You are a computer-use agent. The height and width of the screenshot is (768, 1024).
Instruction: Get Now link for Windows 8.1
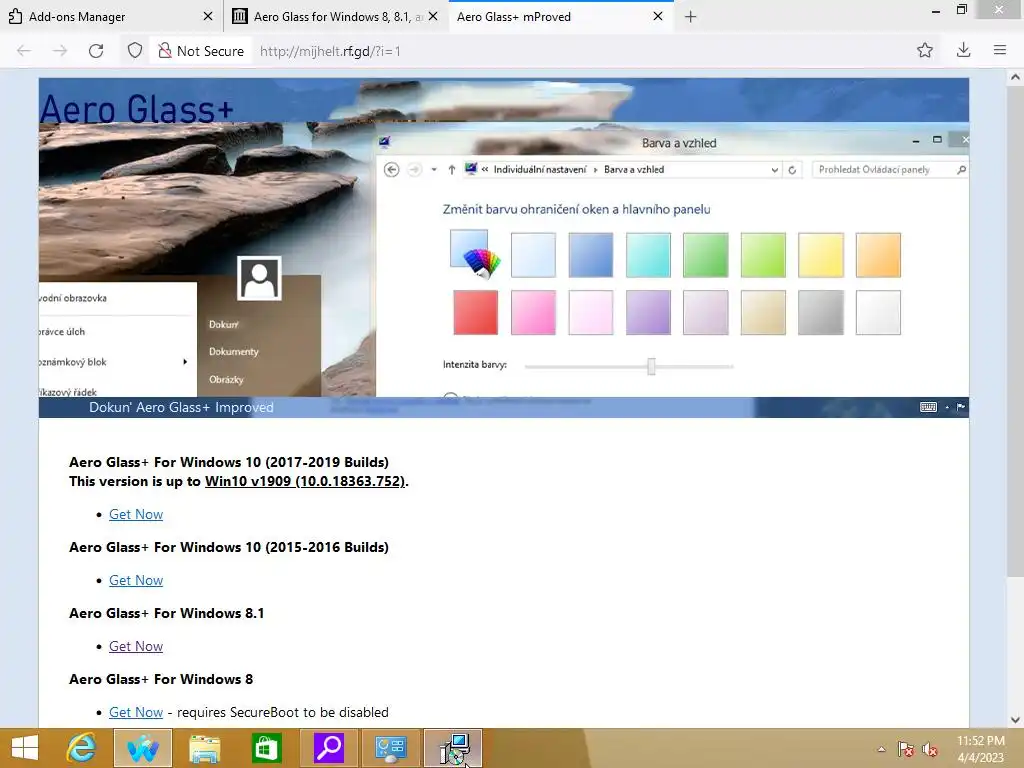tap(136, 647)
